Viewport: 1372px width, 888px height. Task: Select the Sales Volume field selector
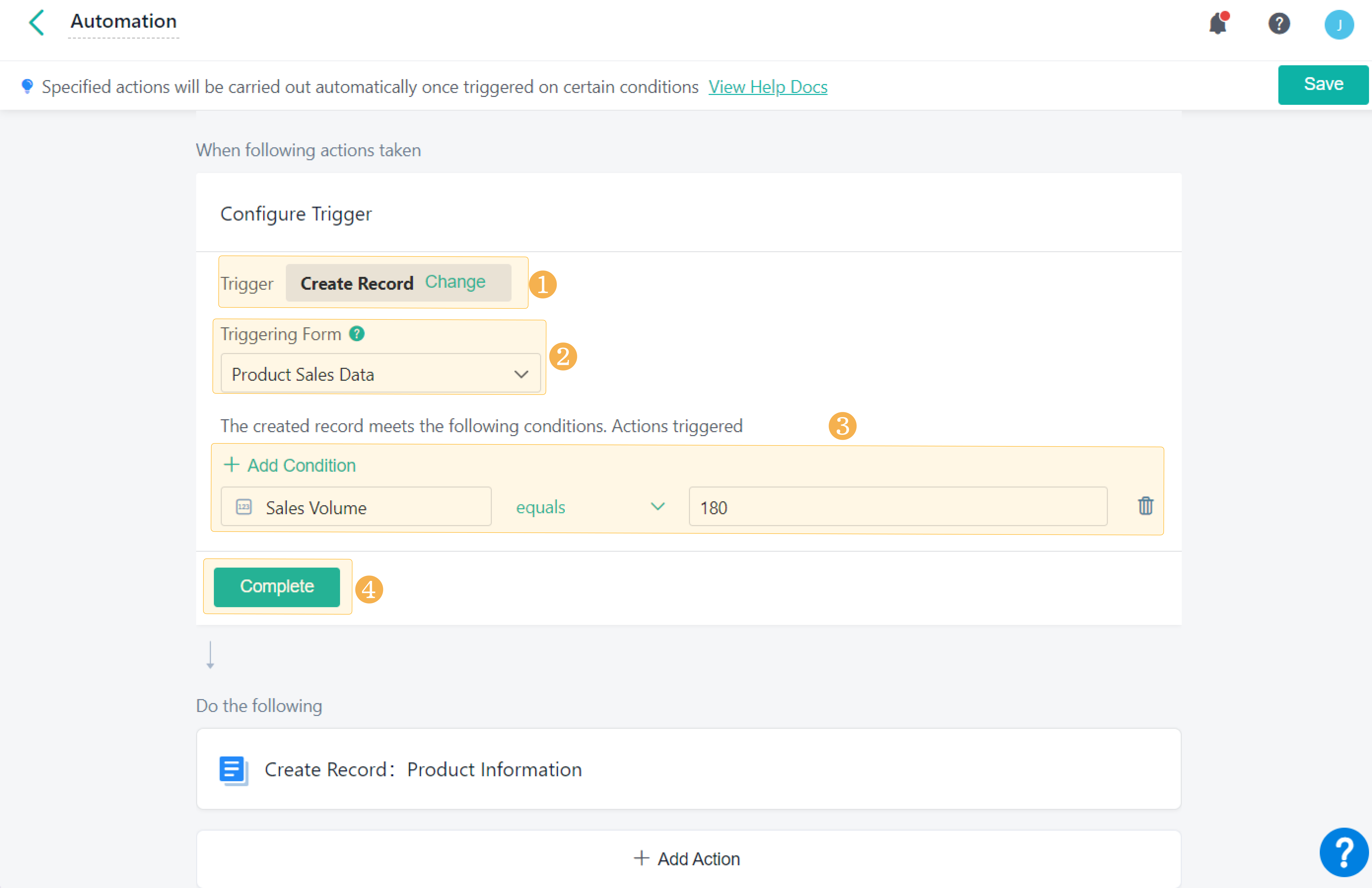tap(355, 507)
